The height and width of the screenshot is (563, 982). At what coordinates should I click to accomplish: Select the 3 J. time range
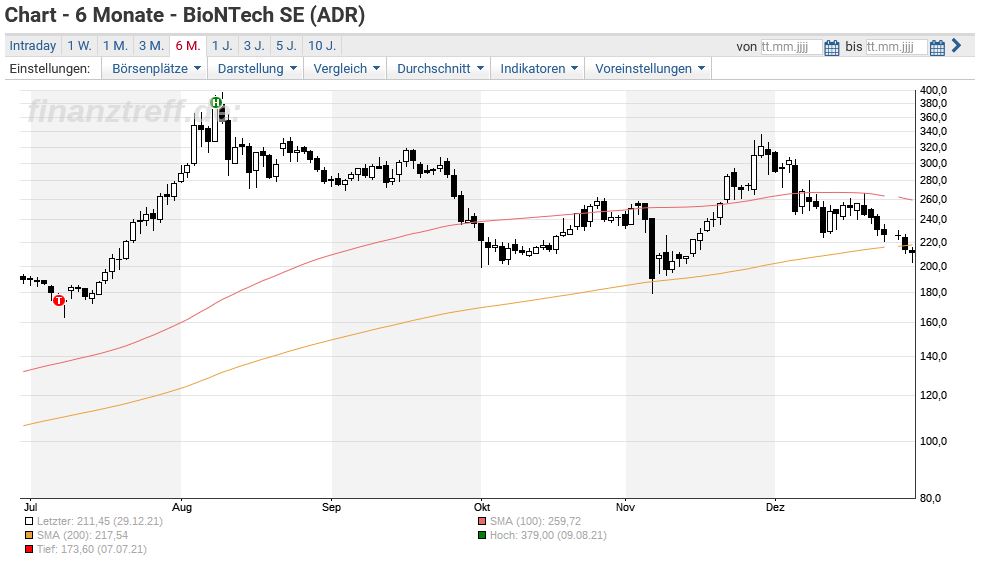coord(254,46)
